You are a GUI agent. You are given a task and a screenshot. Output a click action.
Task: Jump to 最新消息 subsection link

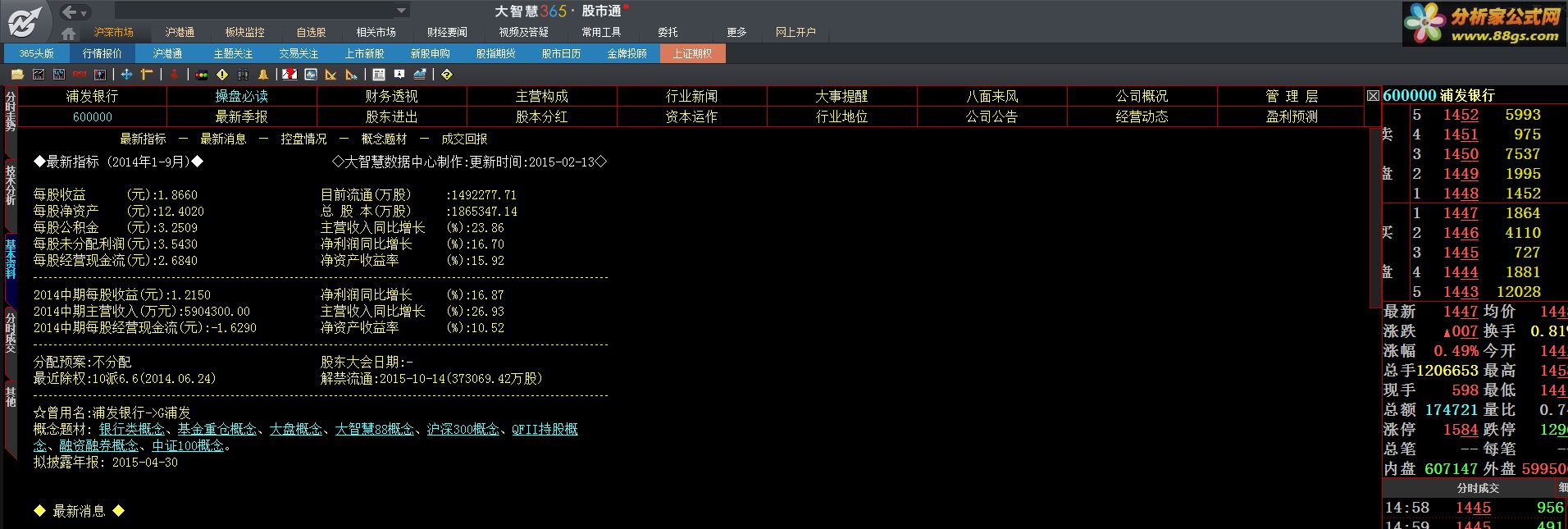(x=224, y=139)
